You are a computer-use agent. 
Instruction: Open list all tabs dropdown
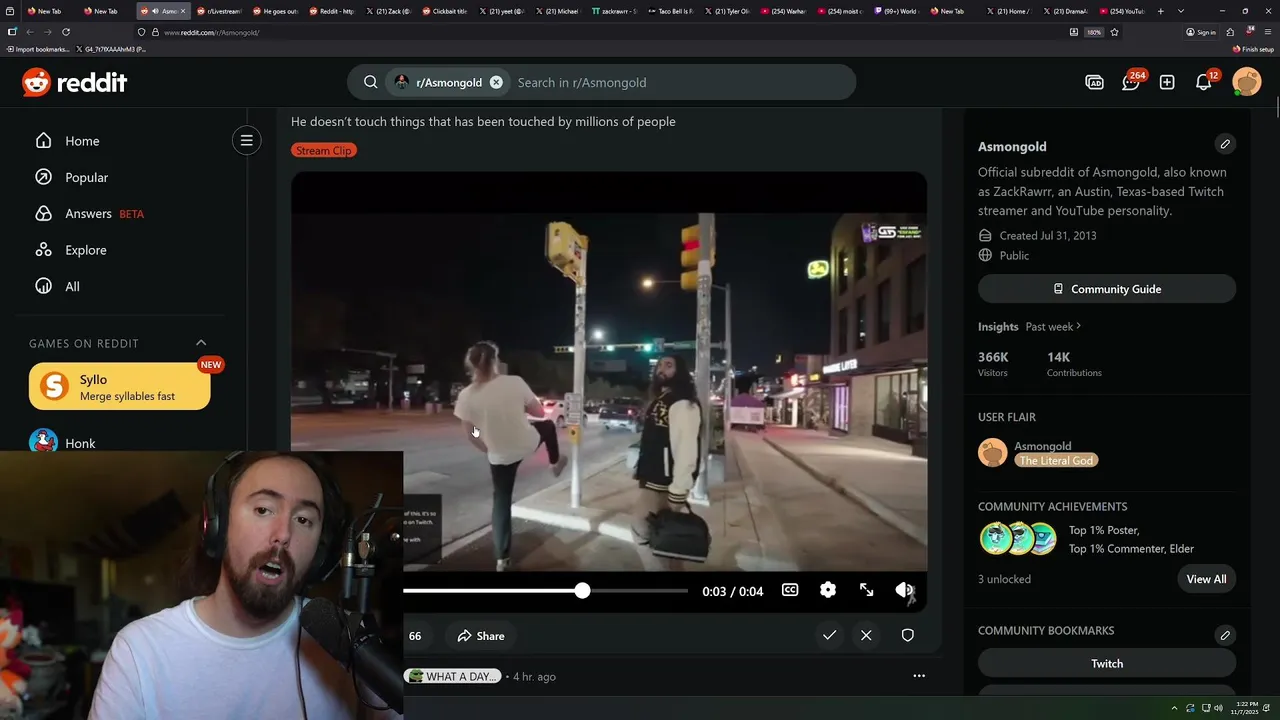pyautogui.click(x=1181, y=11)
